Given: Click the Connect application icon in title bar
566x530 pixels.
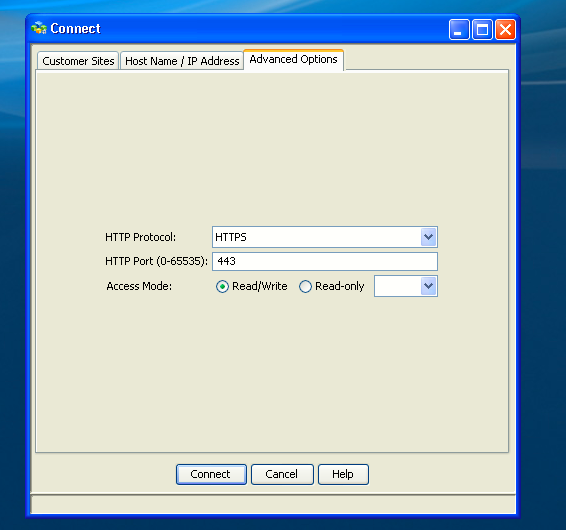Looking at the screenshot, I should pyautogui.click(x=39, y=28).
